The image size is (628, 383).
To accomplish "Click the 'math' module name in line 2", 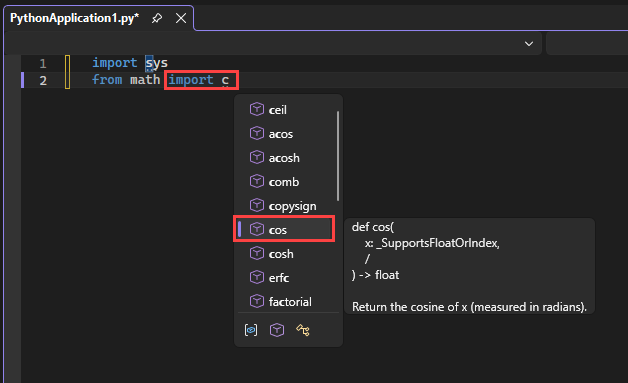I will [145, 80].
